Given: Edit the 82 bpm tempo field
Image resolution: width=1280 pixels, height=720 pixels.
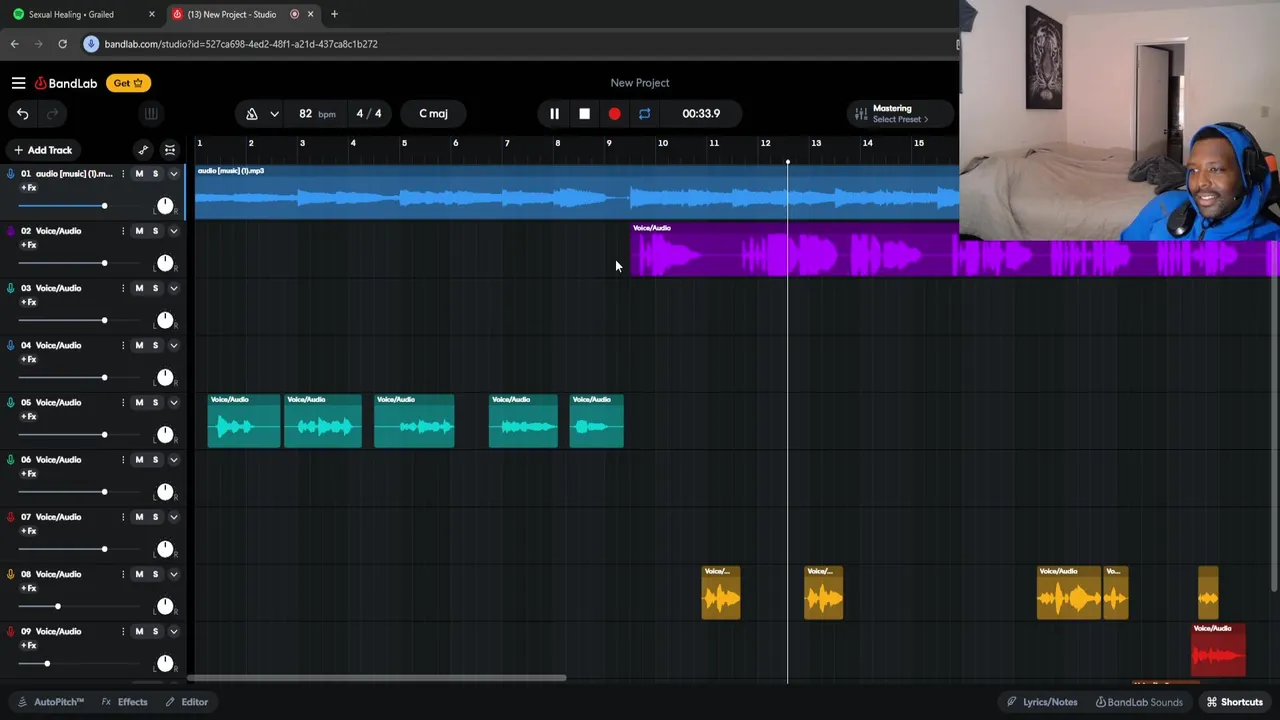Looking at the screenshot, I should (316, 114).
